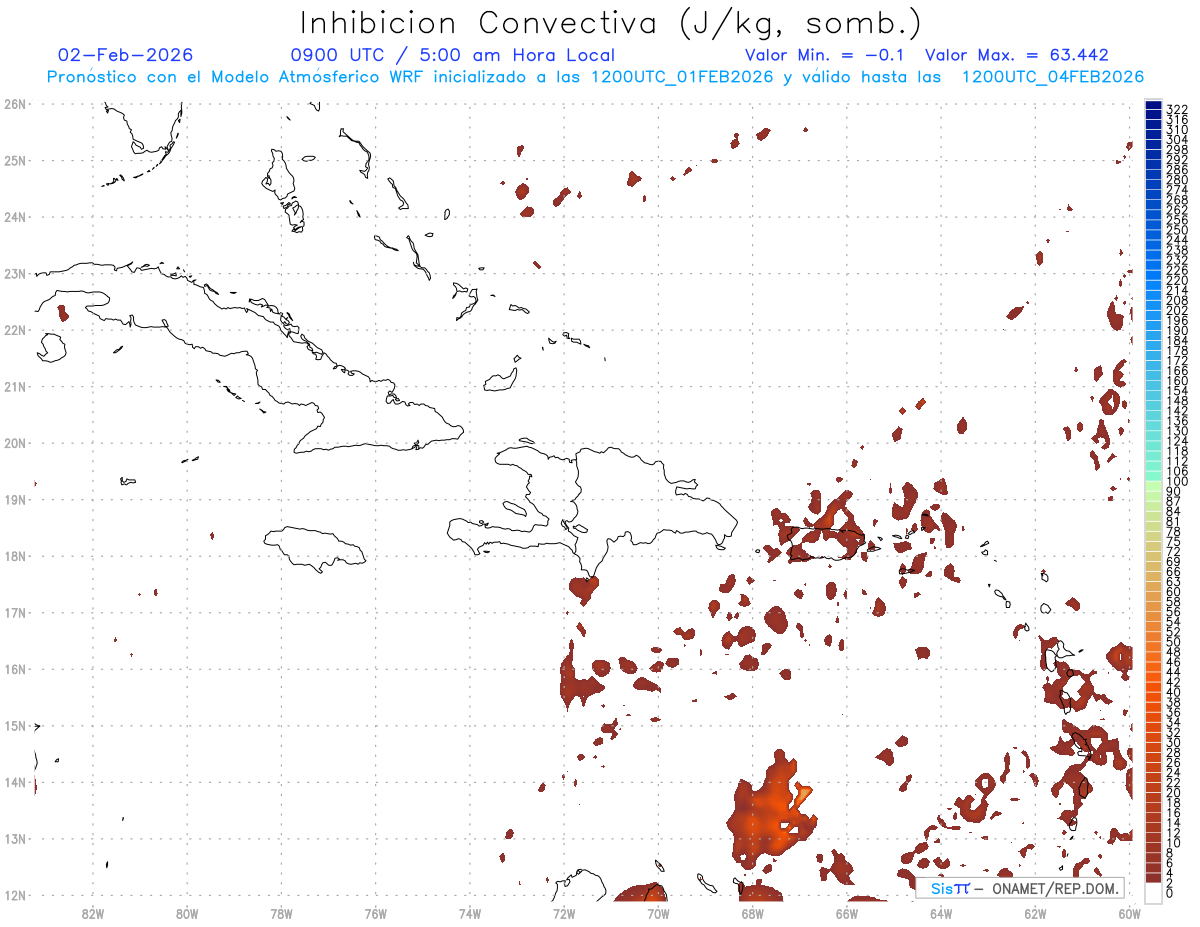Click the 21N latitude label
Screen dimensions: 1200x927
pos(14,386)
